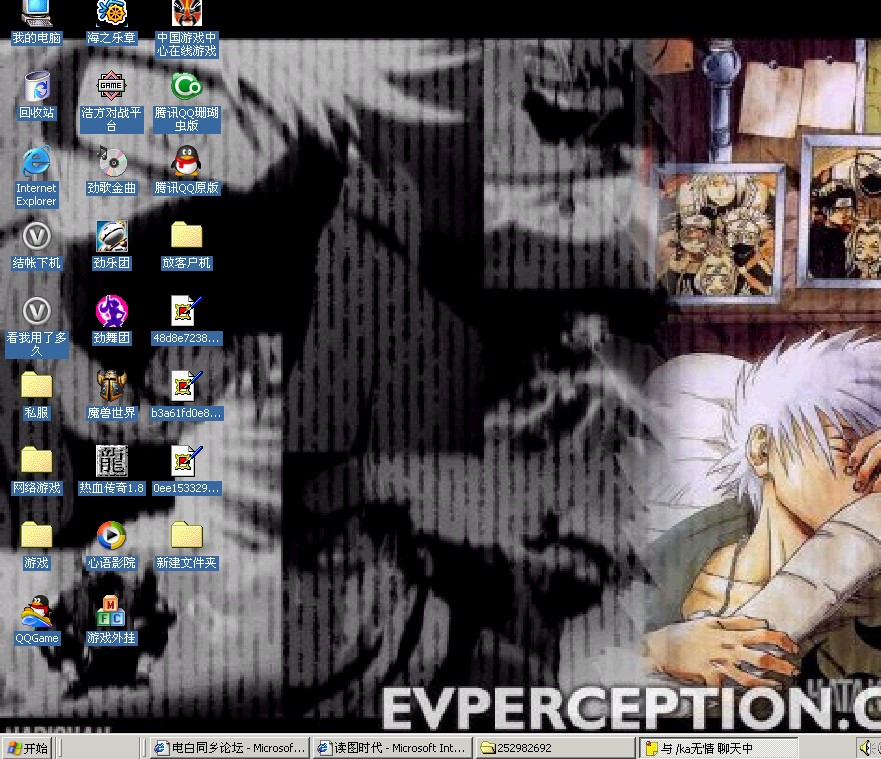Viewport: 881px width, 759px height.
Task: Open the 私服 folder
Action: click(x=37, y=386)
